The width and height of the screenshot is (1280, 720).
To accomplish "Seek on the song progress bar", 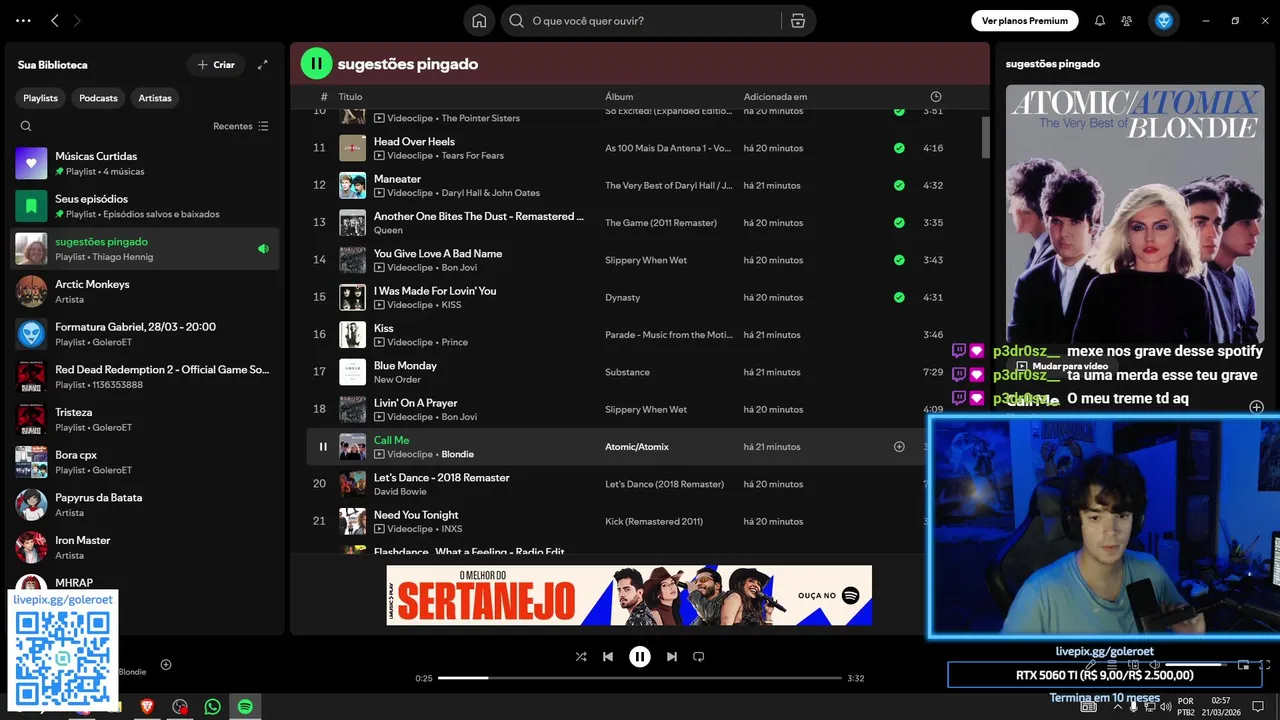I will [x=640, y=678].
